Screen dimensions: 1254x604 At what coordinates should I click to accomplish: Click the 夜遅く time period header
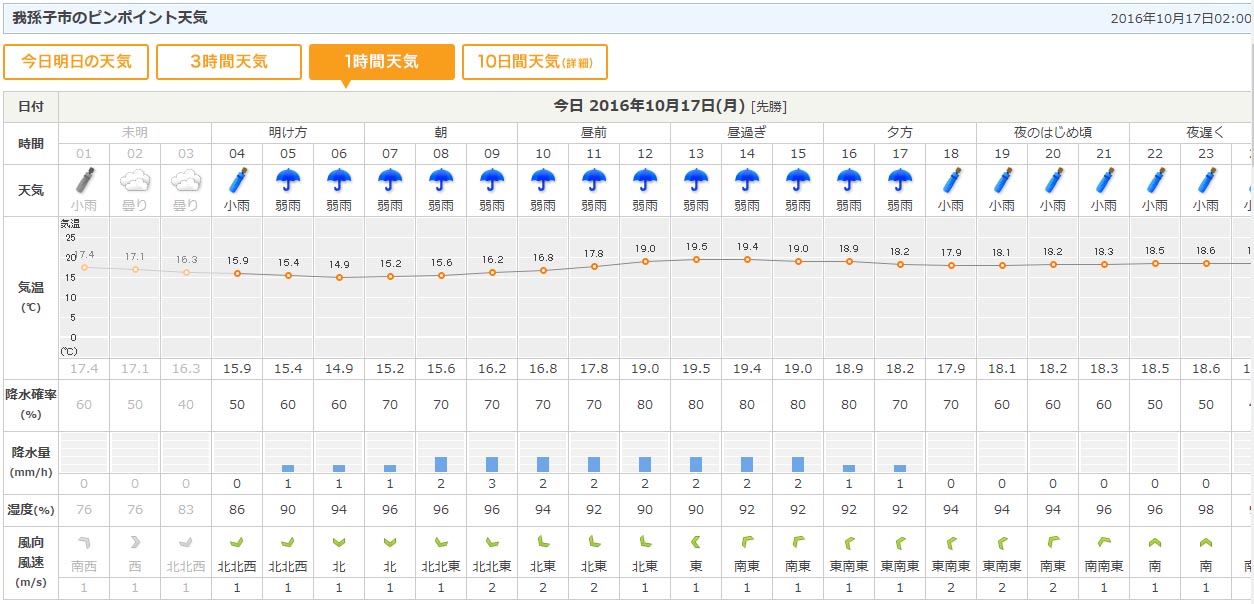pos(1206,132)
